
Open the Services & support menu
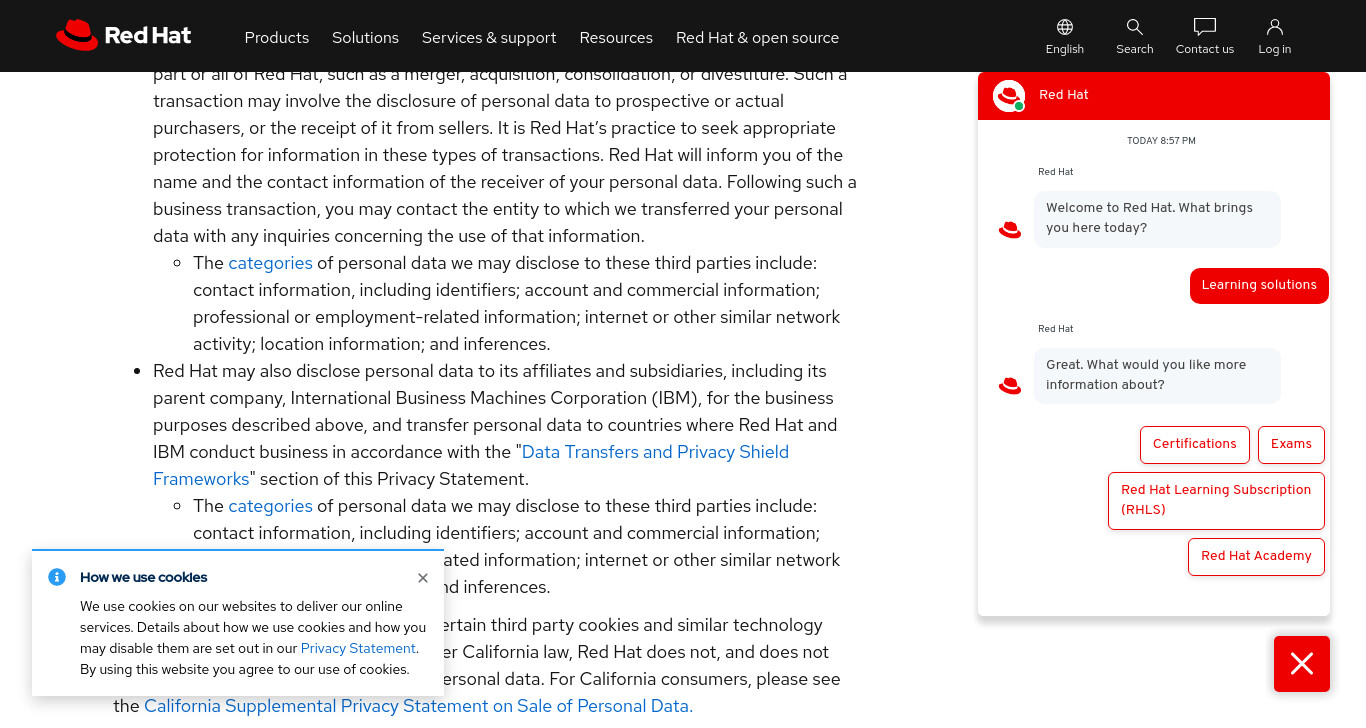(489, 37)
